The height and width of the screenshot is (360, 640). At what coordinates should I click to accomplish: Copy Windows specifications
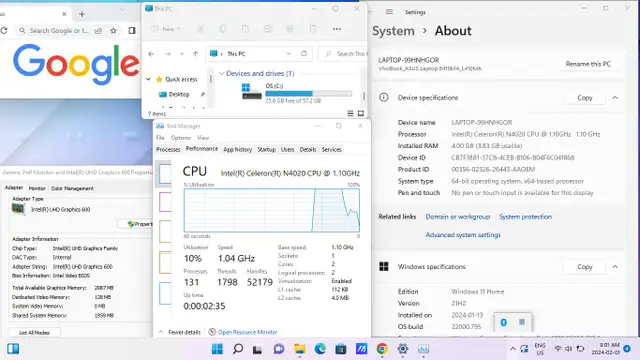[584, 267]
